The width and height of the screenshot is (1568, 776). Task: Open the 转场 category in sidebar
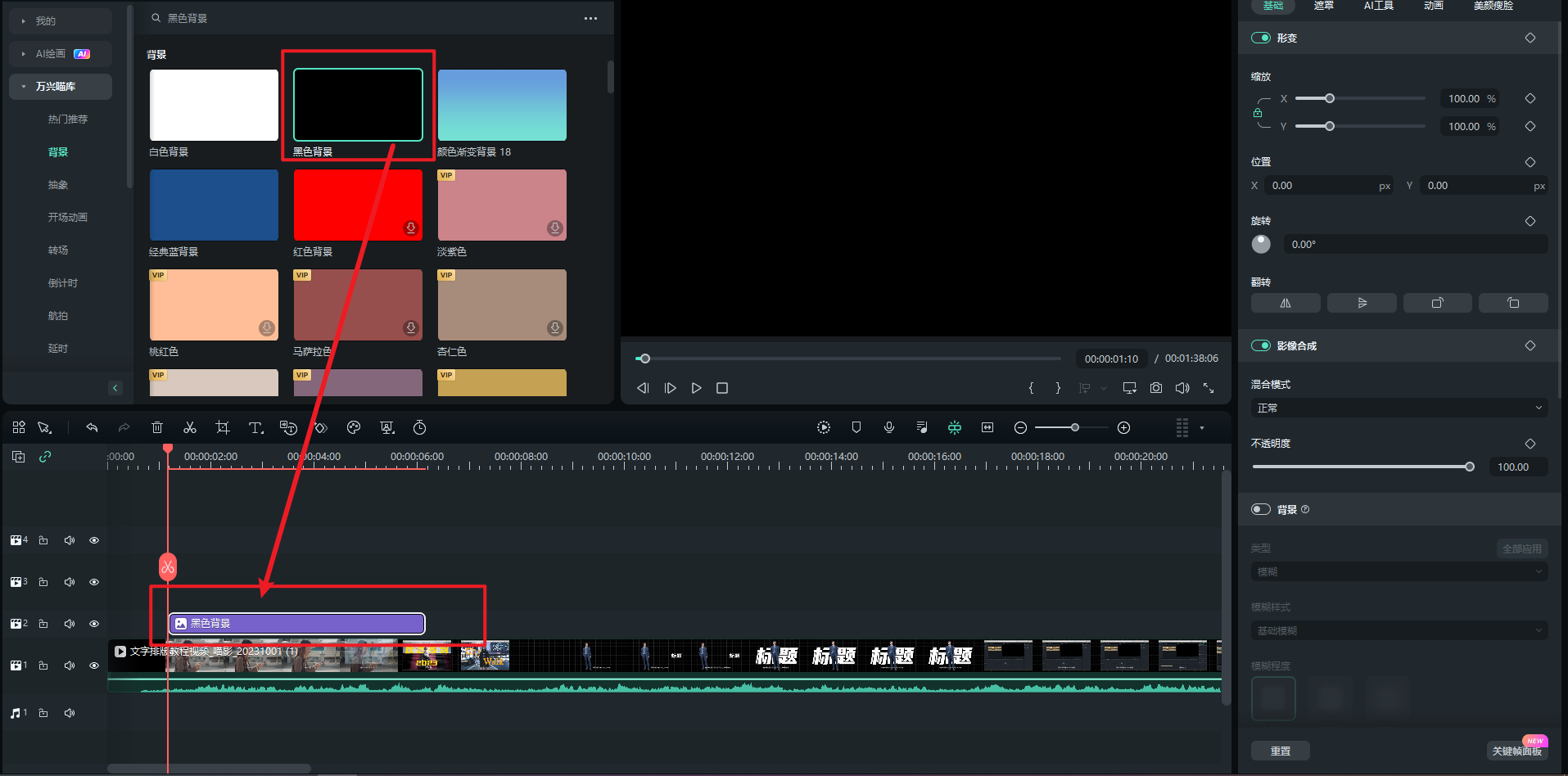click(58, 250)
